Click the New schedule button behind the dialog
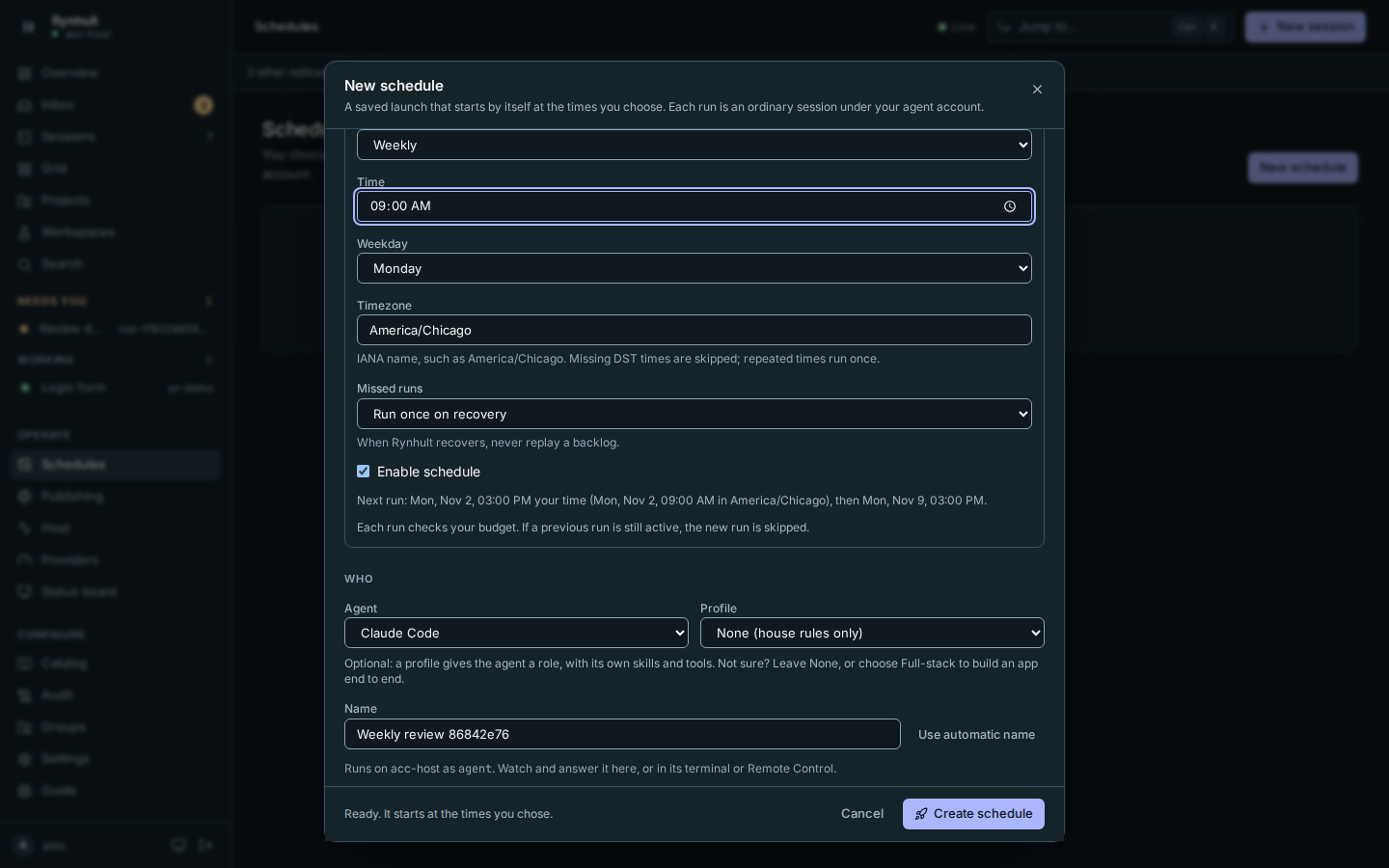The height and width of the screenshot is (868, 1389). (1302, 168)
